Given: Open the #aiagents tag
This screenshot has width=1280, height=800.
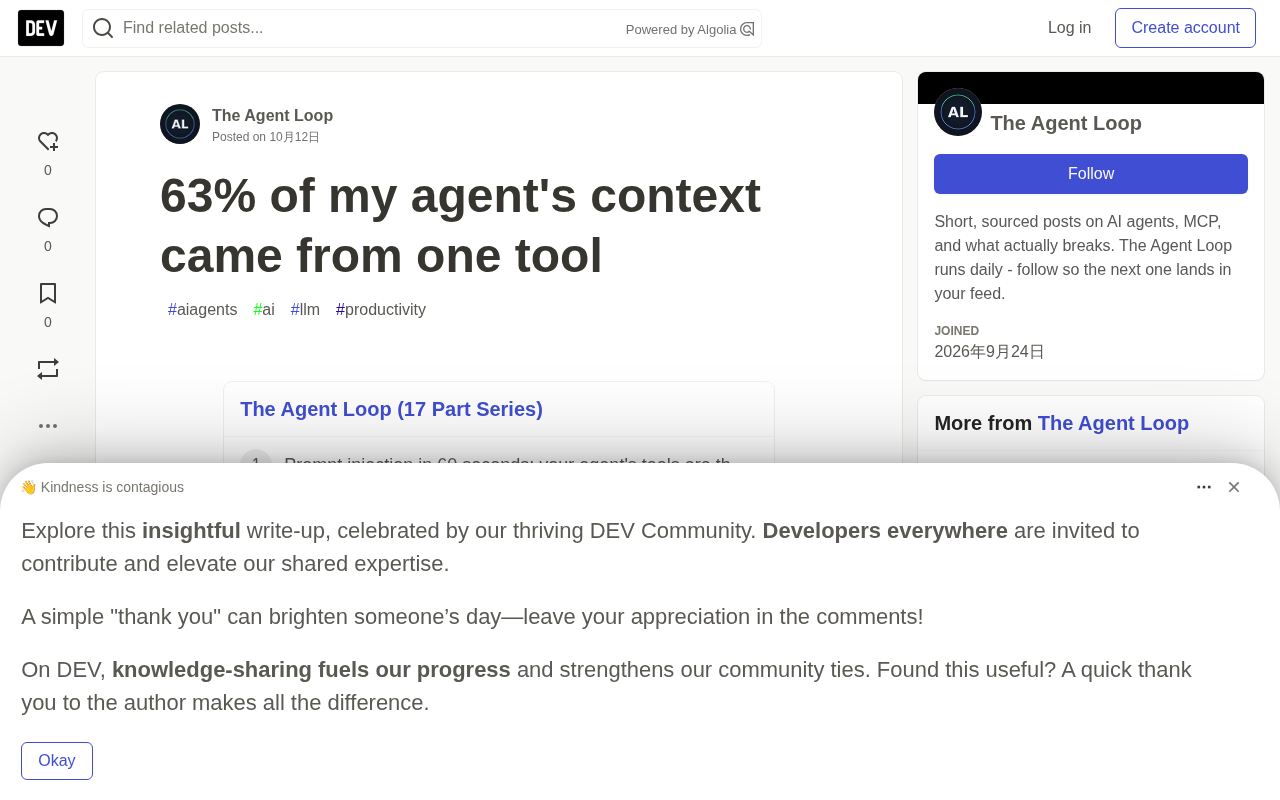Looking at the screenshot, I should tap(203, 310).
